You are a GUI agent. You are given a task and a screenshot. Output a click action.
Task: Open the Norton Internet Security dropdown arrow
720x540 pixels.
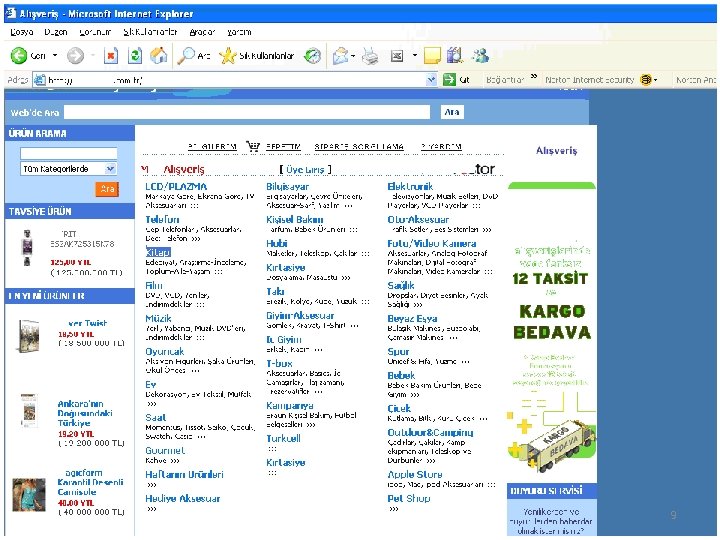[x=655, y=80]
